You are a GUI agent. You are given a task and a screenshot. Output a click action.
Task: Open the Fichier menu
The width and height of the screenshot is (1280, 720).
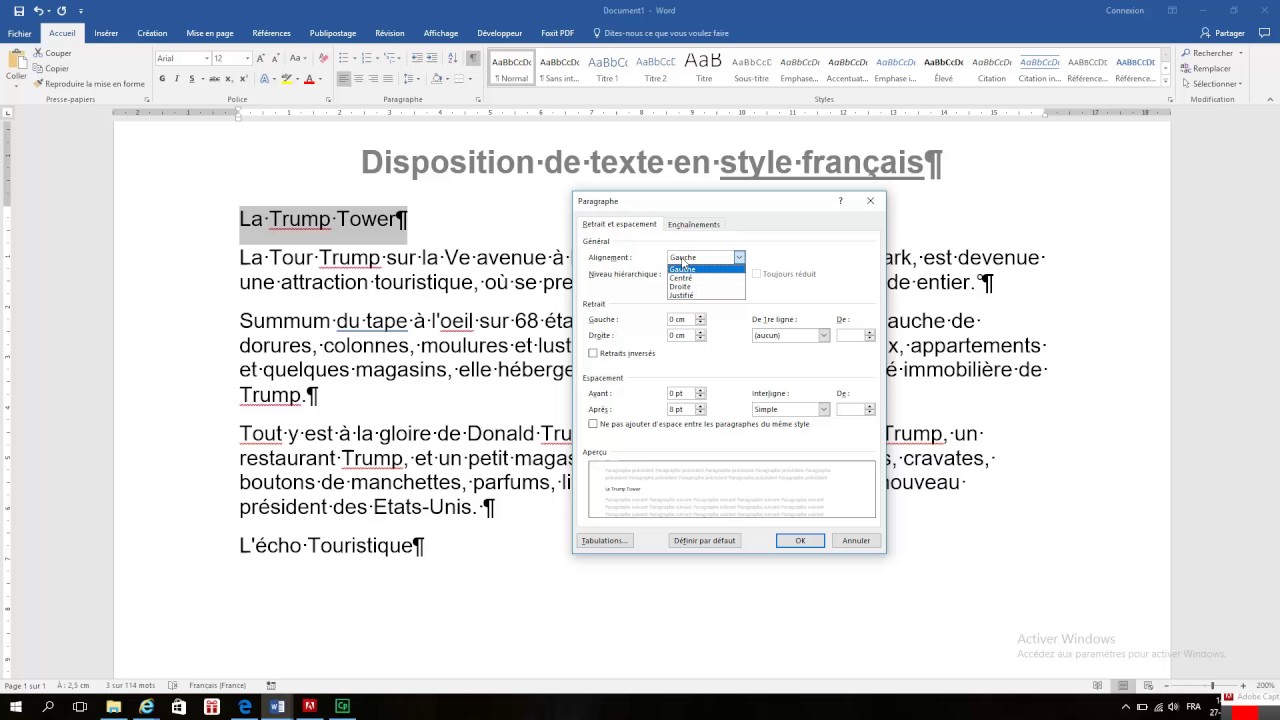(x=19, y=33)
